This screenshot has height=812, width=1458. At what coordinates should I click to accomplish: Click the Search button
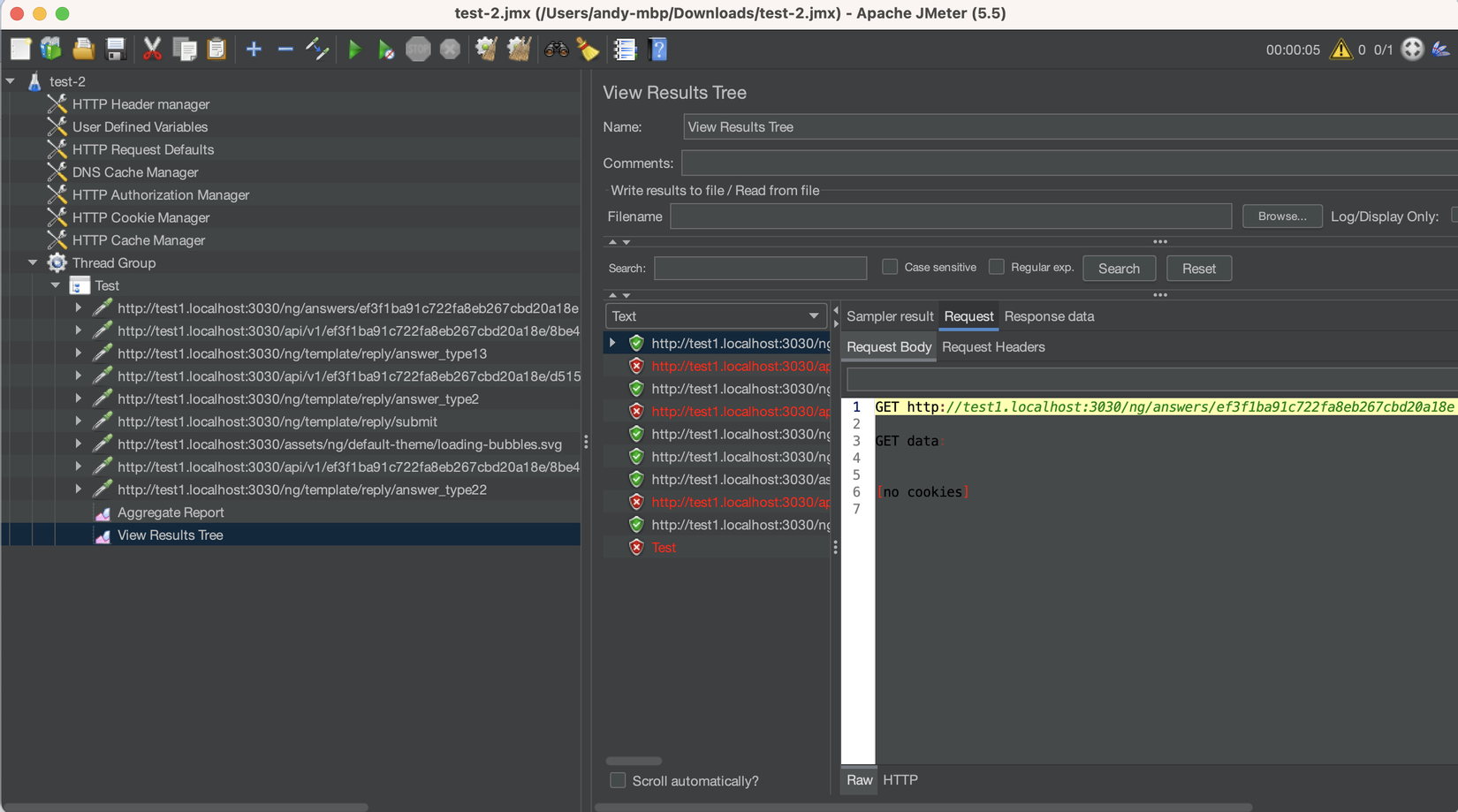point(1119,268)
